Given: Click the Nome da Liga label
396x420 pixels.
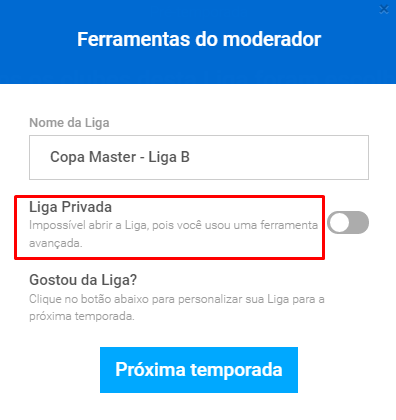Looking at the screenshot, I should [x=69, y=123].
